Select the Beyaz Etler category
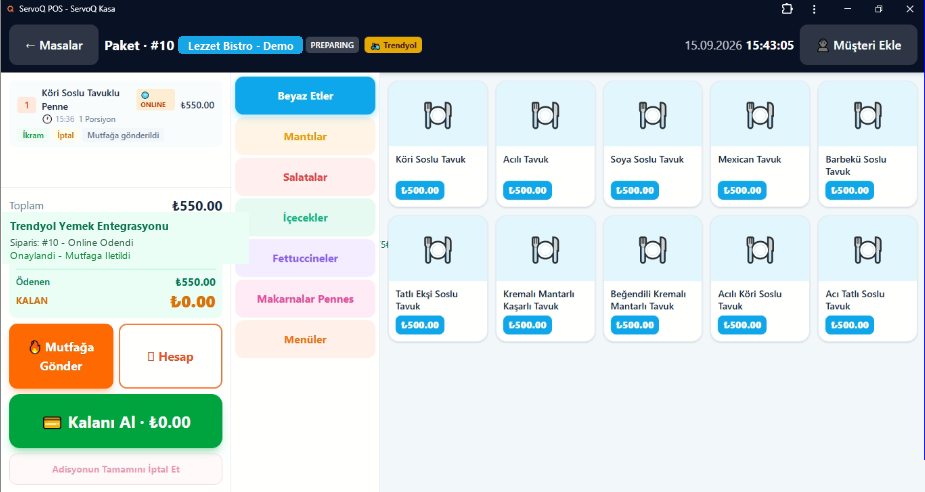The height and width of the screenshot is (492, 925). 305,96
